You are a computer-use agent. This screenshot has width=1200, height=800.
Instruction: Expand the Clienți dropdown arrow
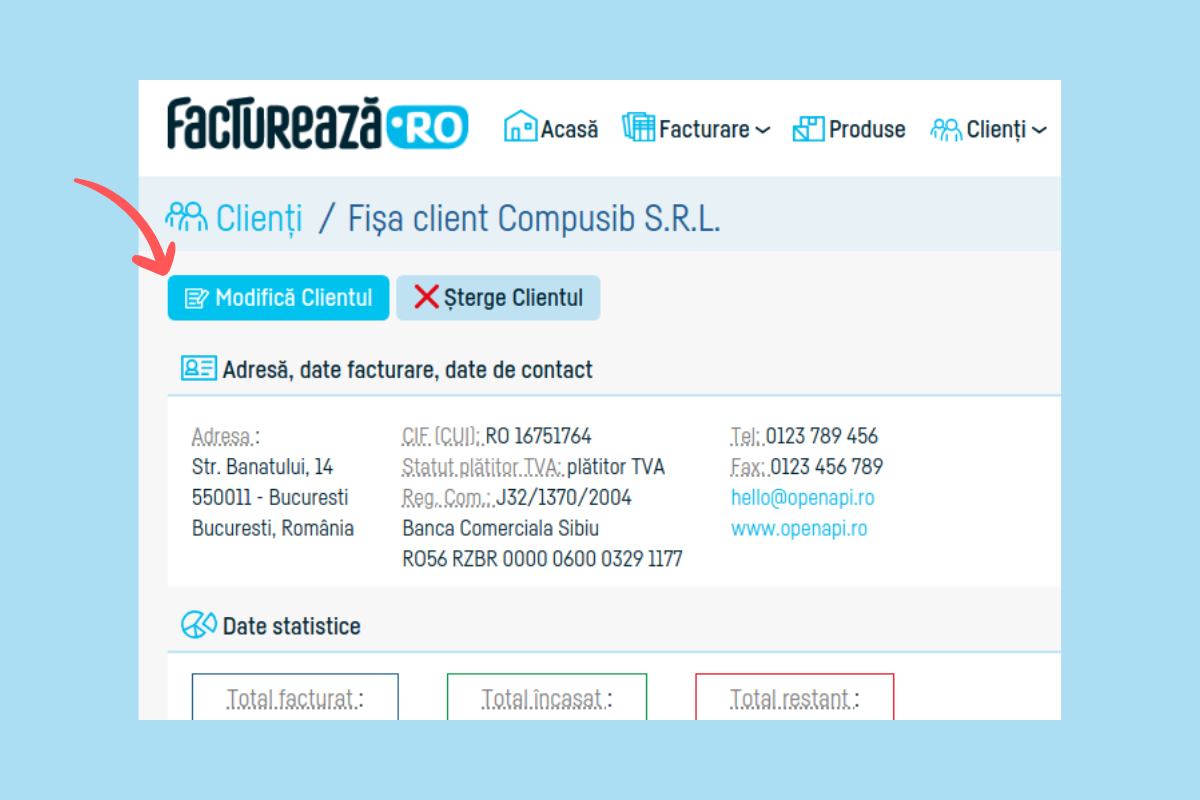coord(1039,130)
